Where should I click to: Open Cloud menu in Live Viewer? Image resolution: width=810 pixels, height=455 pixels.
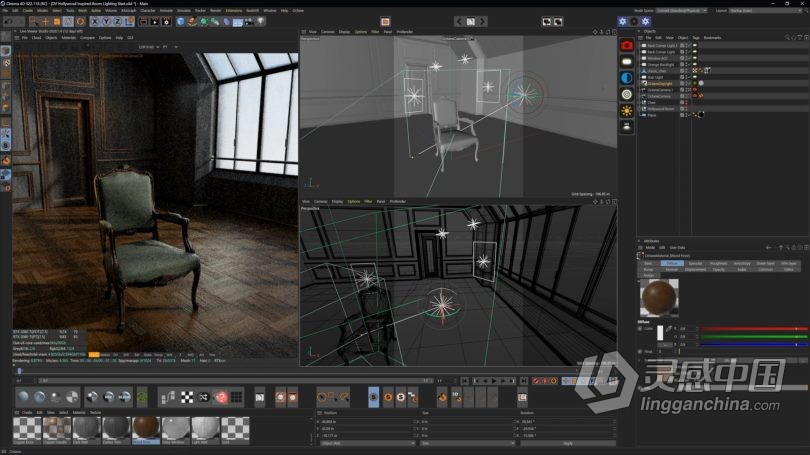click(x=36, y=38)
